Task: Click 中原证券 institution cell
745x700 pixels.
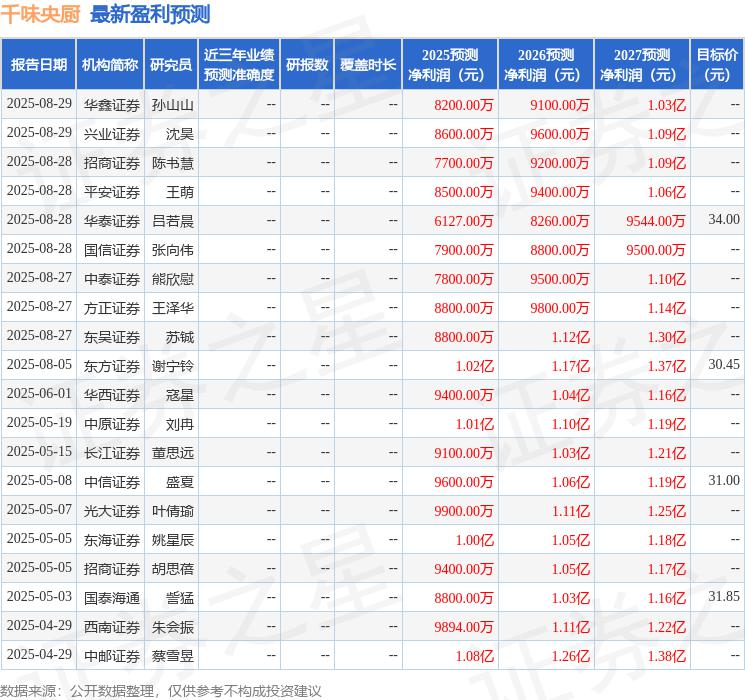Action: coord(112,424)
